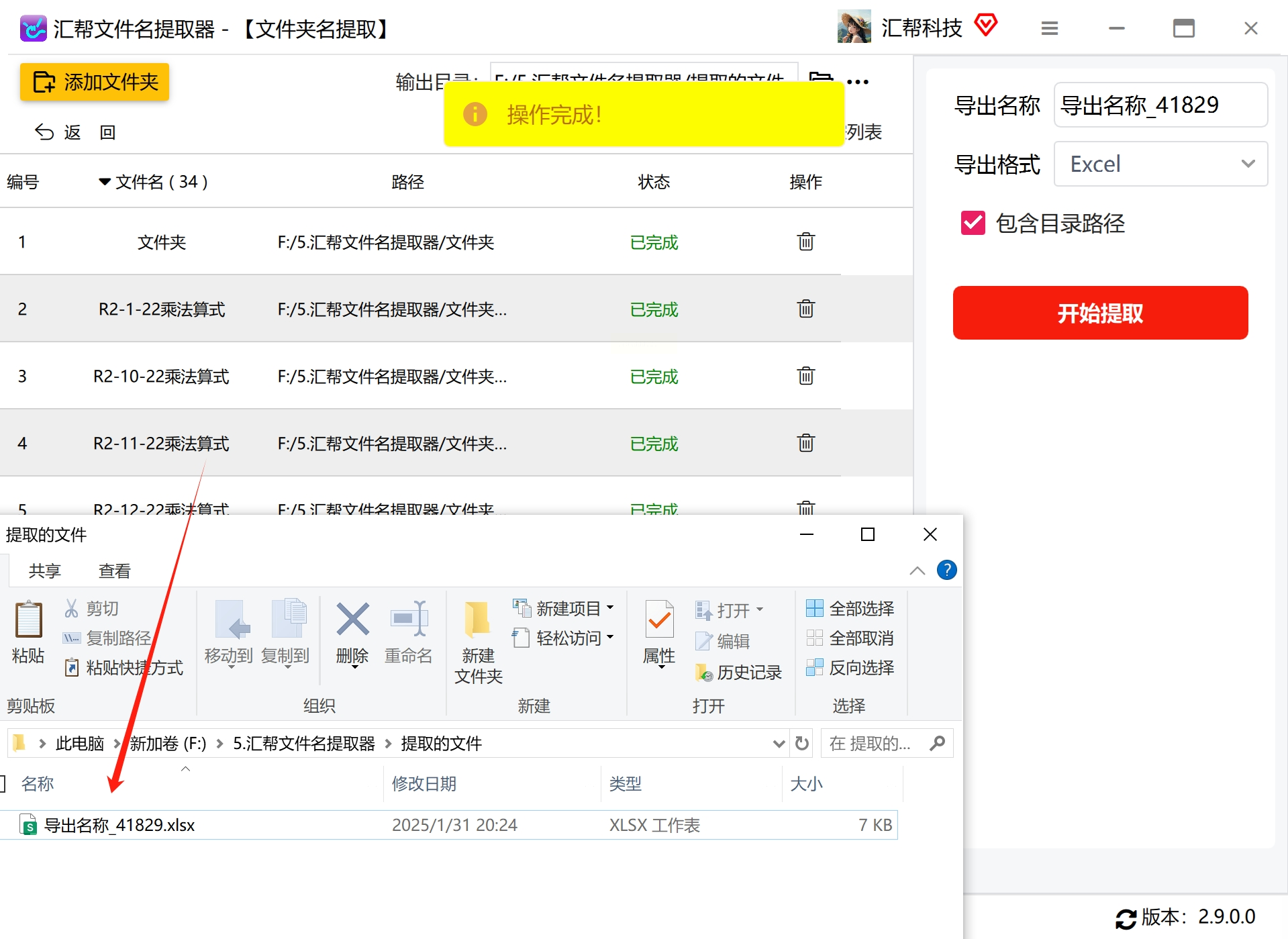The height and width of the screenshot is (939, 1288).
Task: Sort by 文件名 column header arrow
Action: 105,182
